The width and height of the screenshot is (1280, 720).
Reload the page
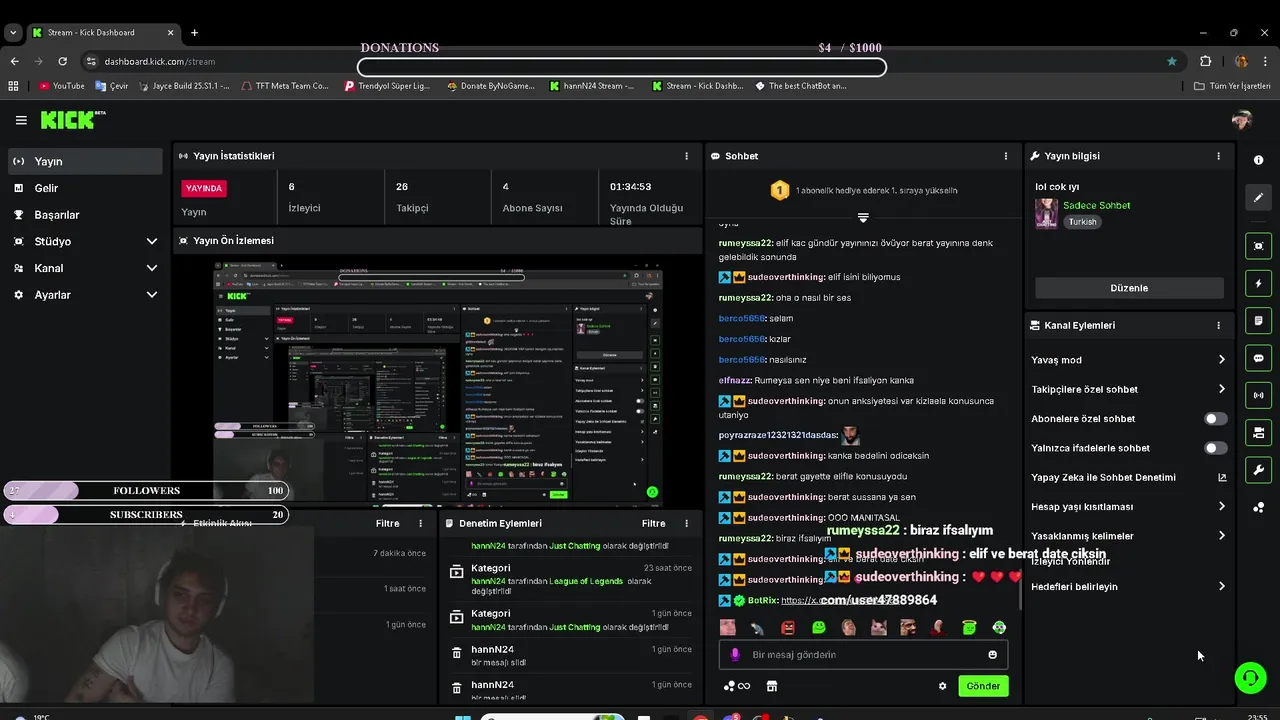64,61
